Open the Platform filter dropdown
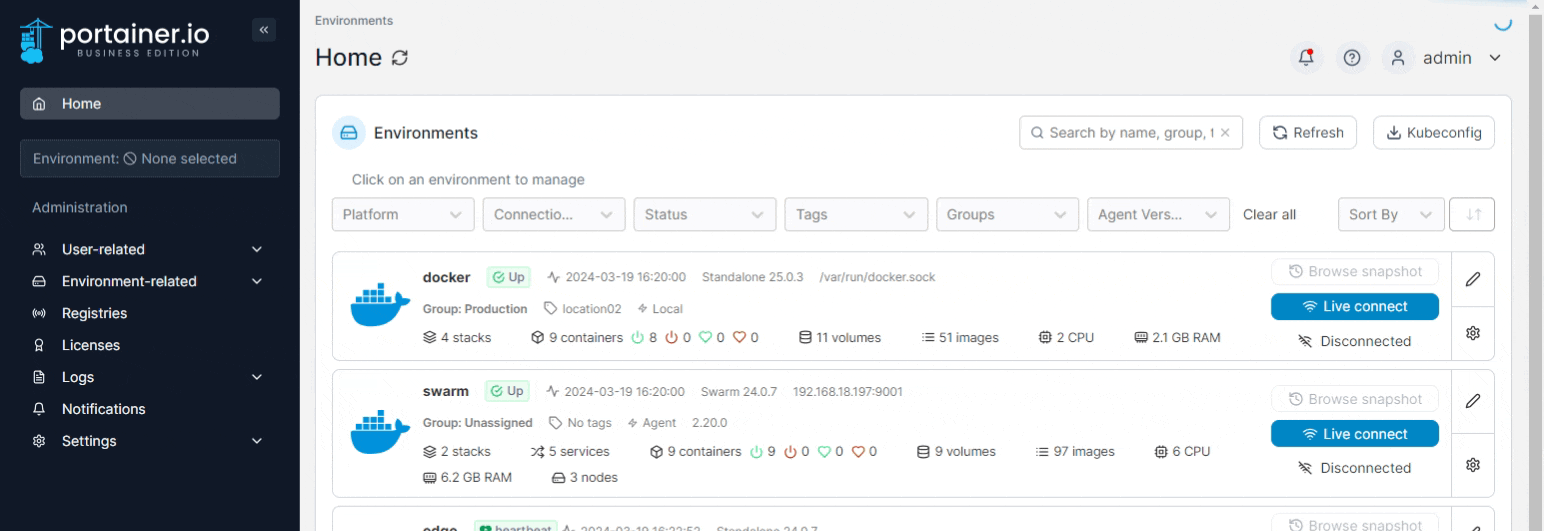Screen dimensions: 1544x531 [403, 215]
